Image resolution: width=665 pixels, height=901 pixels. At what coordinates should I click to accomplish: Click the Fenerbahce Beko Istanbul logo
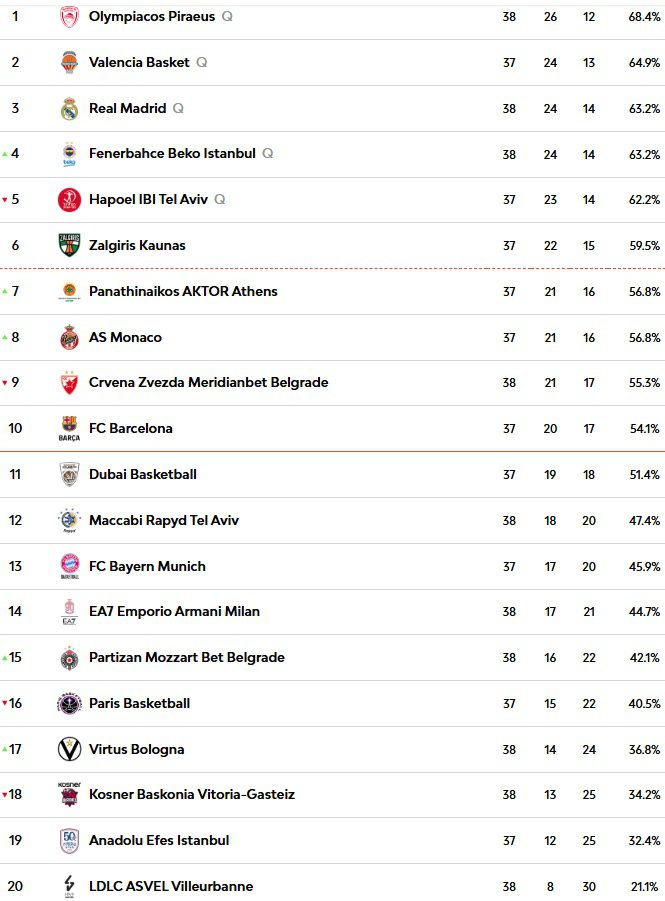(69, 154)
